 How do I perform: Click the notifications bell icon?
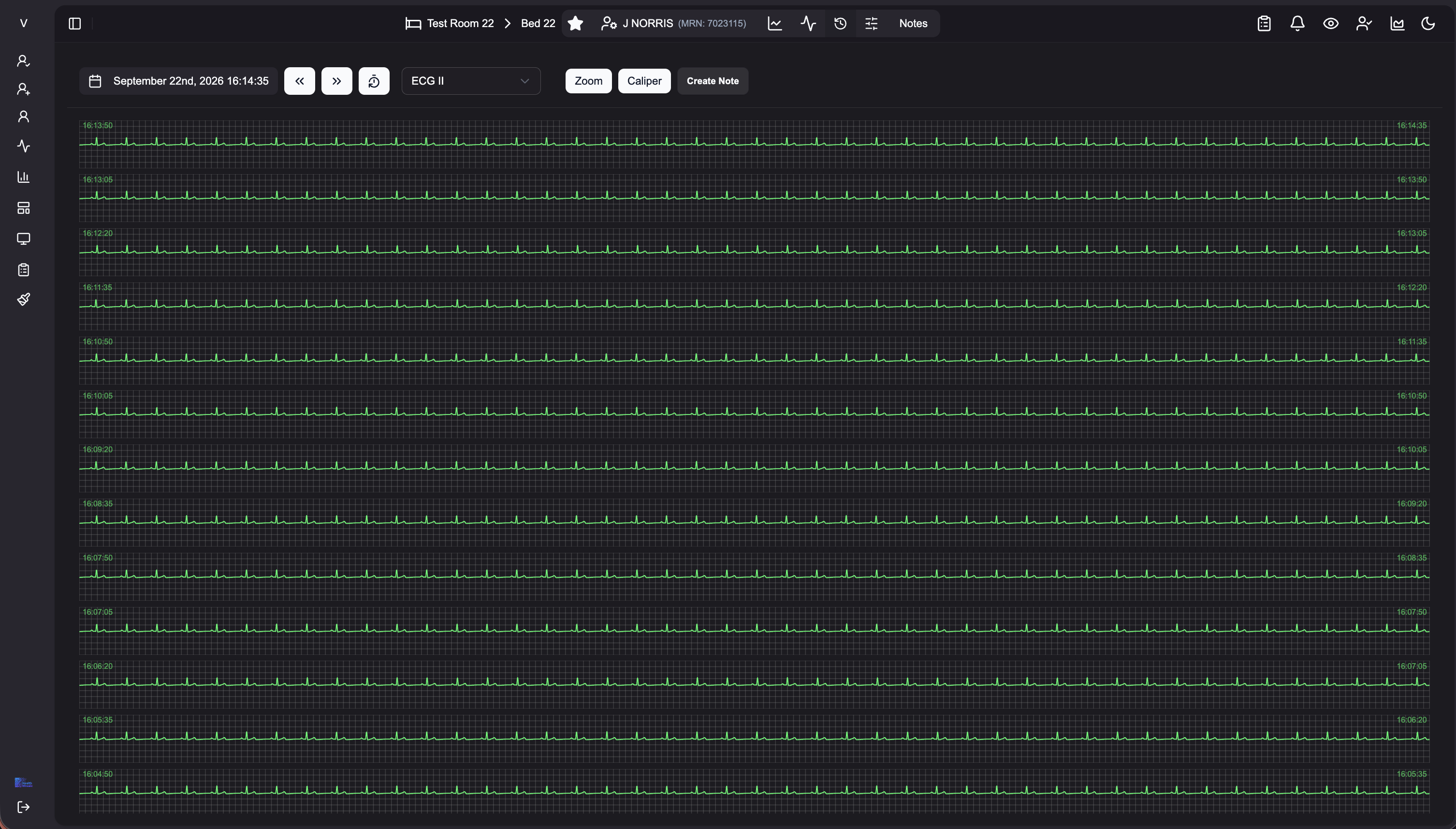coord(1296,23)
